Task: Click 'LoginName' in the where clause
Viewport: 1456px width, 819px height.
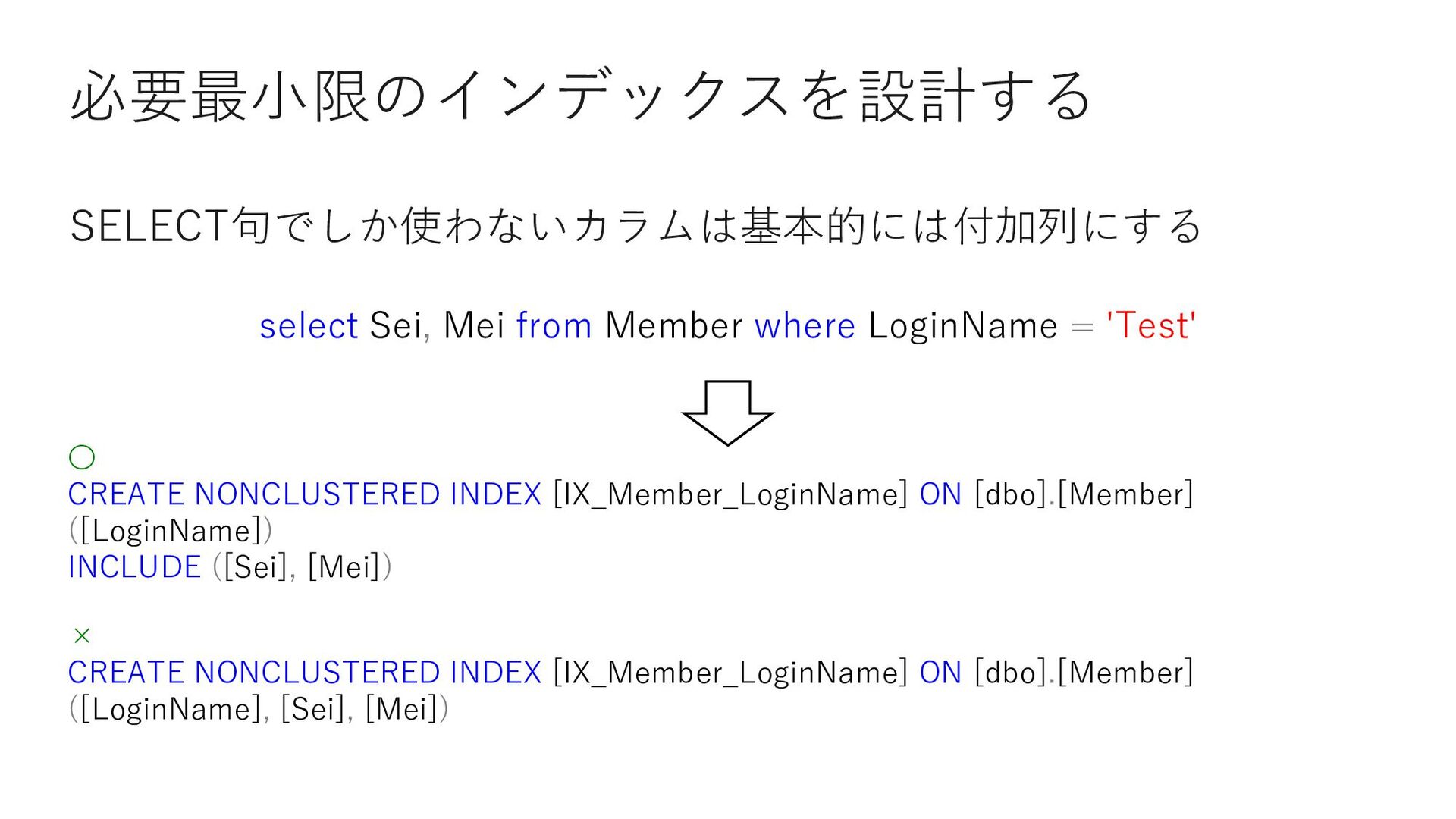Action: [962, 326]
